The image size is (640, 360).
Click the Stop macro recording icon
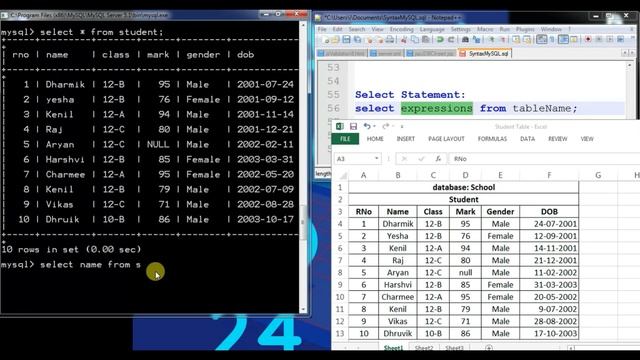pos(599,40)
